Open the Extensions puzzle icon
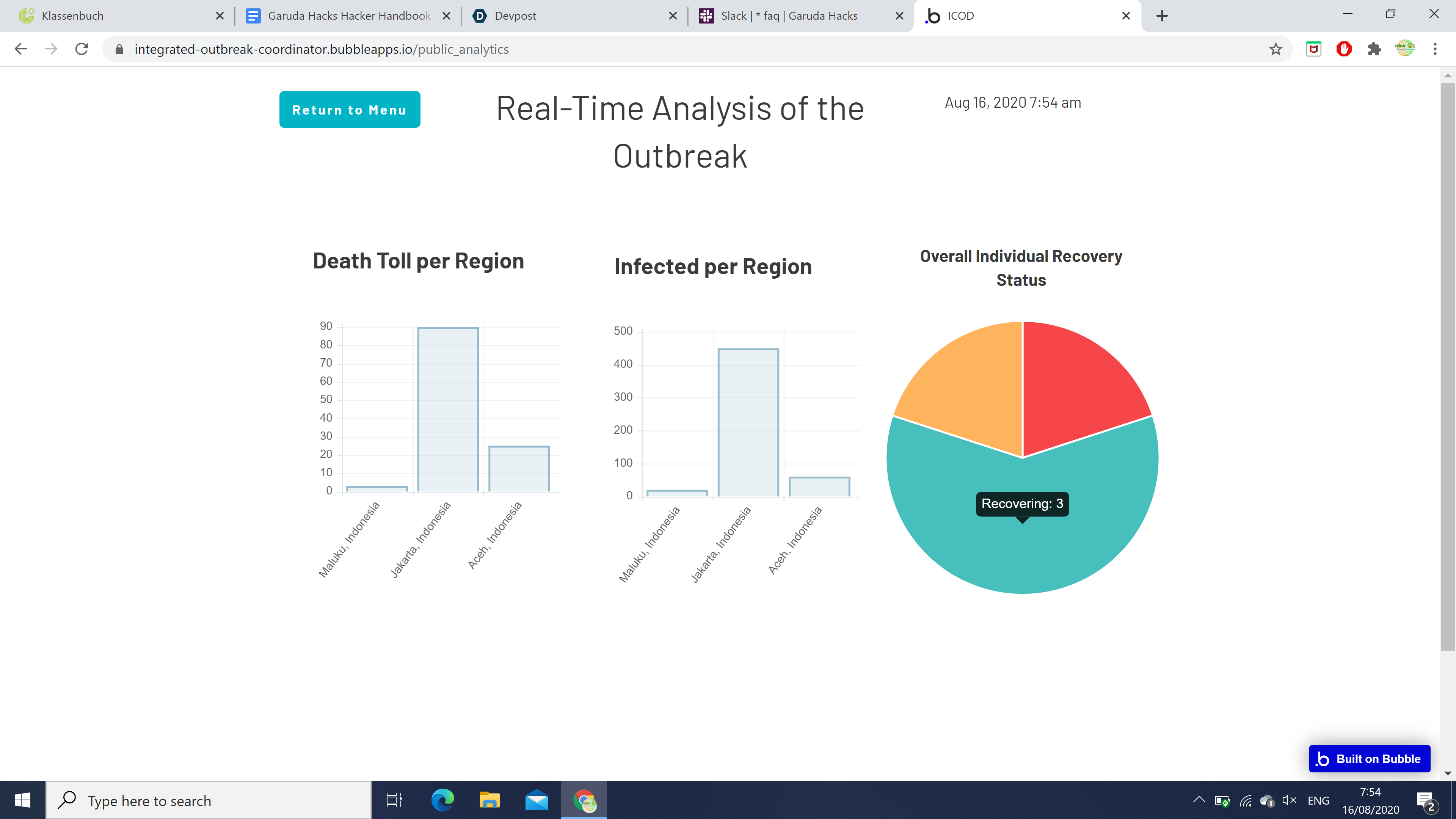This screenshot has width=1456, height=819. coord(1374,49)
